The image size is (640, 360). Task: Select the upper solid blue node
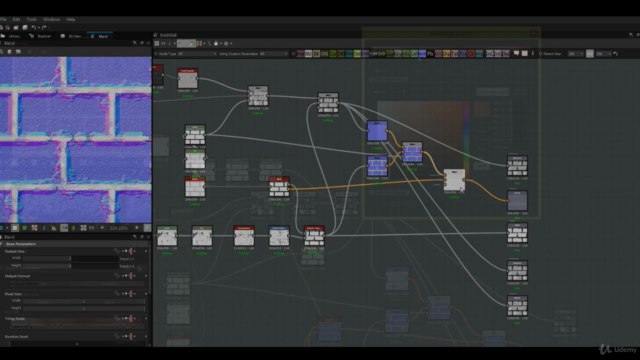tap(377, 131)
